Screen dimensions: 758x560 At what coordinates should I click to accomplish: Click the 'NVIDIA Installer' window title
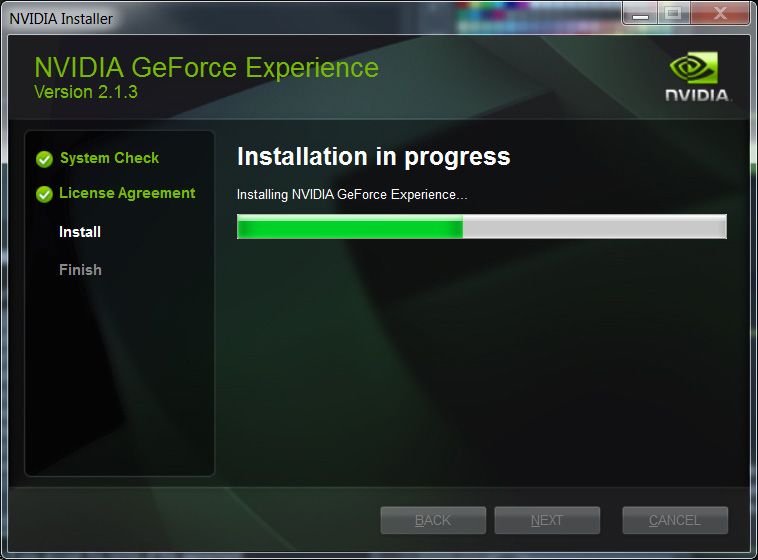tap(61, 19)
